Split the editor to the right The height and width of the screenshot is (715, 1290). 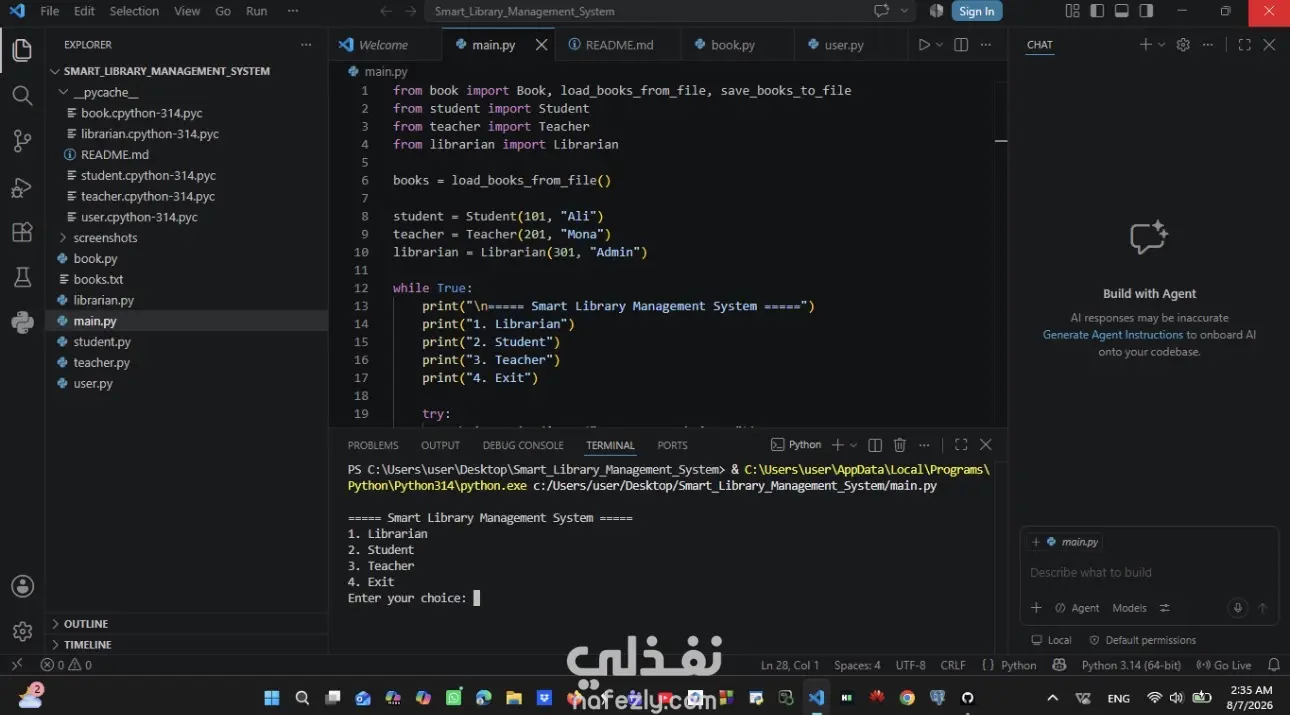[x=961, y=45]
